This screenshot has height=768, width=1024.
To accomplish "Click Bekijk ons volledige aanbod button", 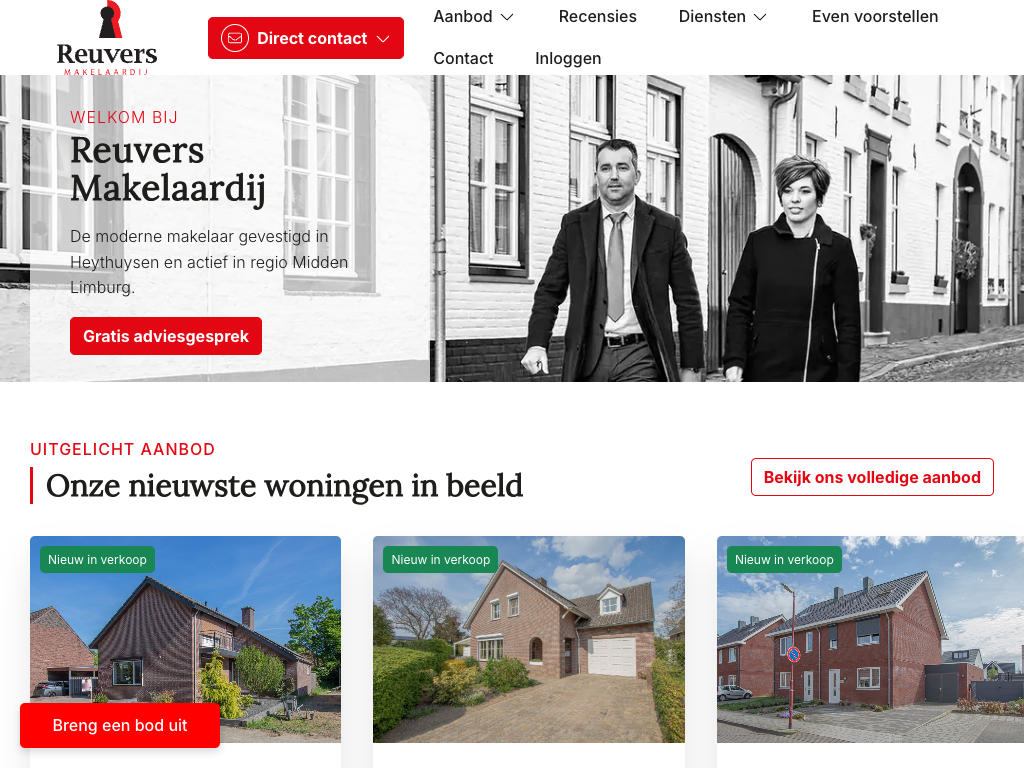I will pyautogui.click(x=872, y=477).
